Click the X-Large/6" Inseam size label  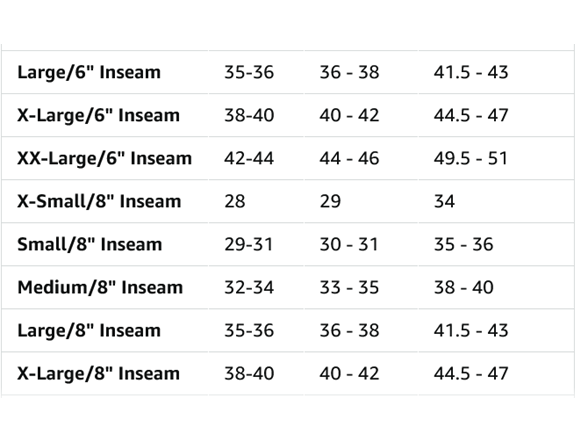tap(98, 115)
